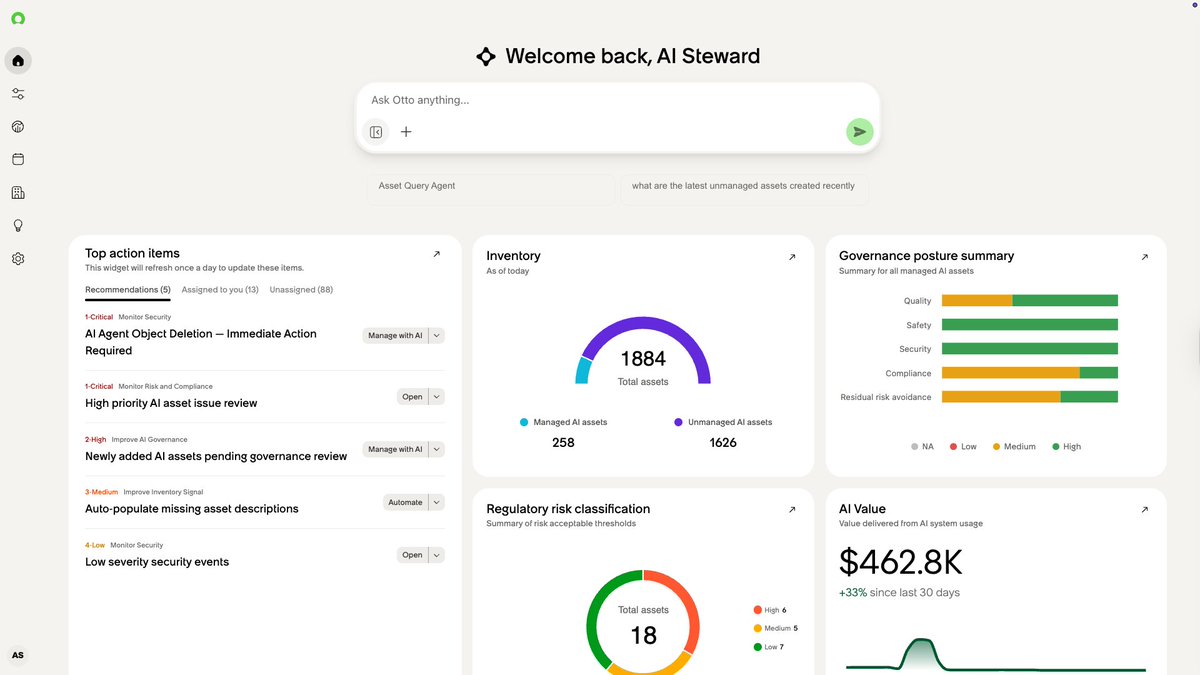Expand the Regulatory risk classification arrow
This screenshot has height=675, width=1200.
pyautogui.click(x=792, y=510)
